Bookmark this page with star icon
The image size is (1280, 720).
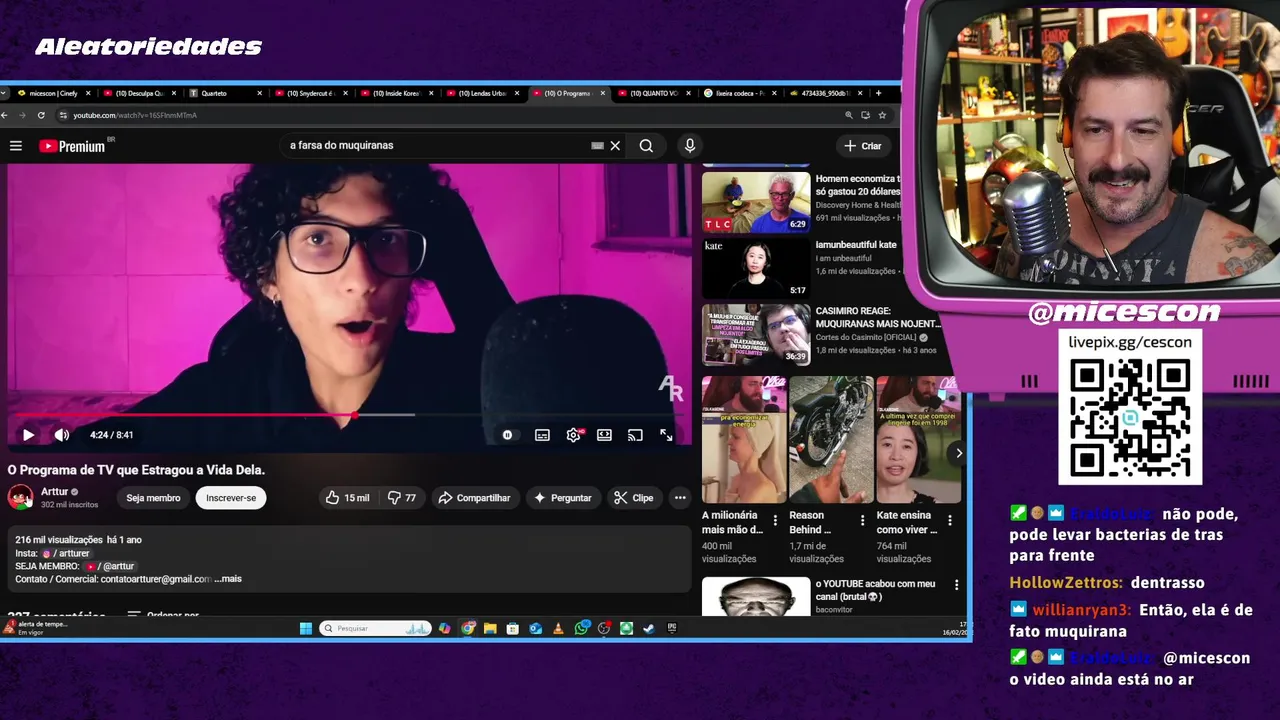click(881, 115)
